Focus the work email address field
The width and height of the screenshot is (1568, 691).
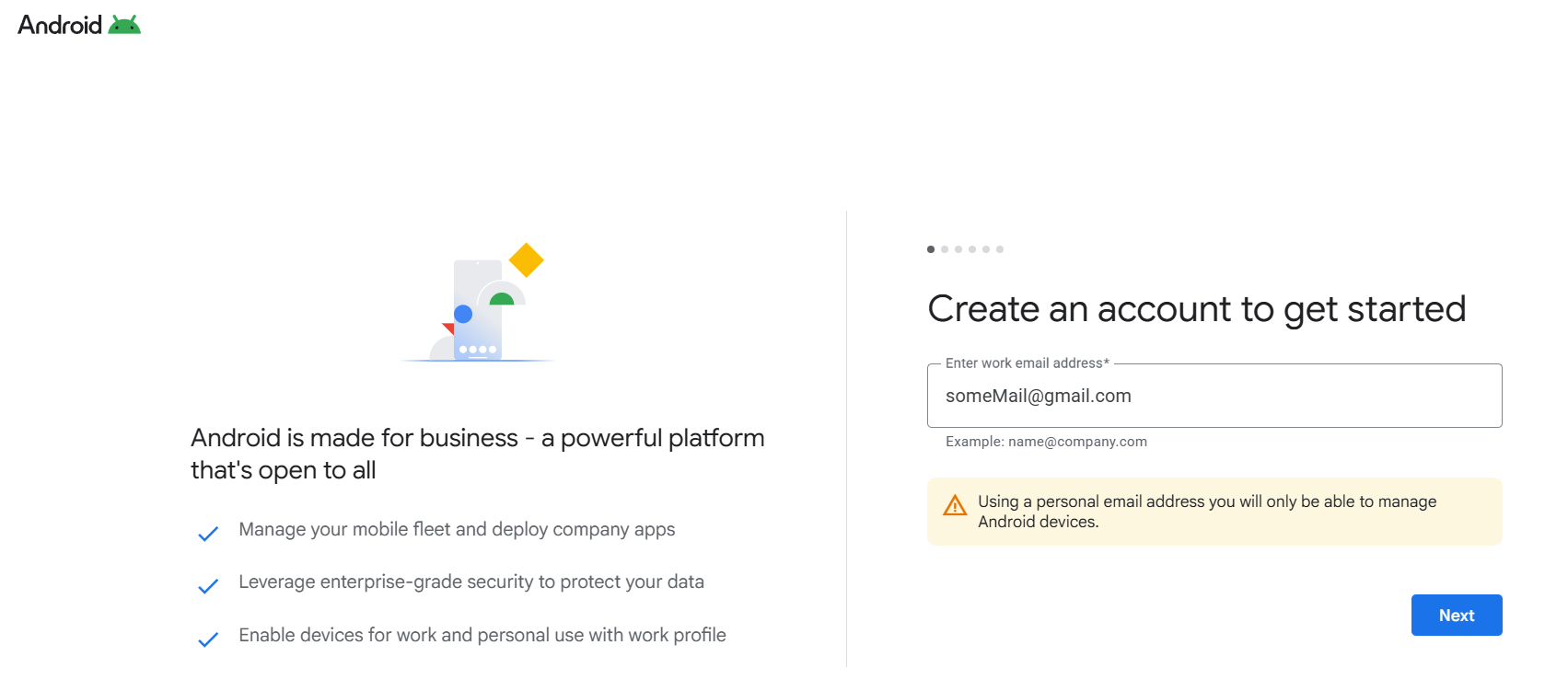pyautogui.click(x=1214, y=396)
